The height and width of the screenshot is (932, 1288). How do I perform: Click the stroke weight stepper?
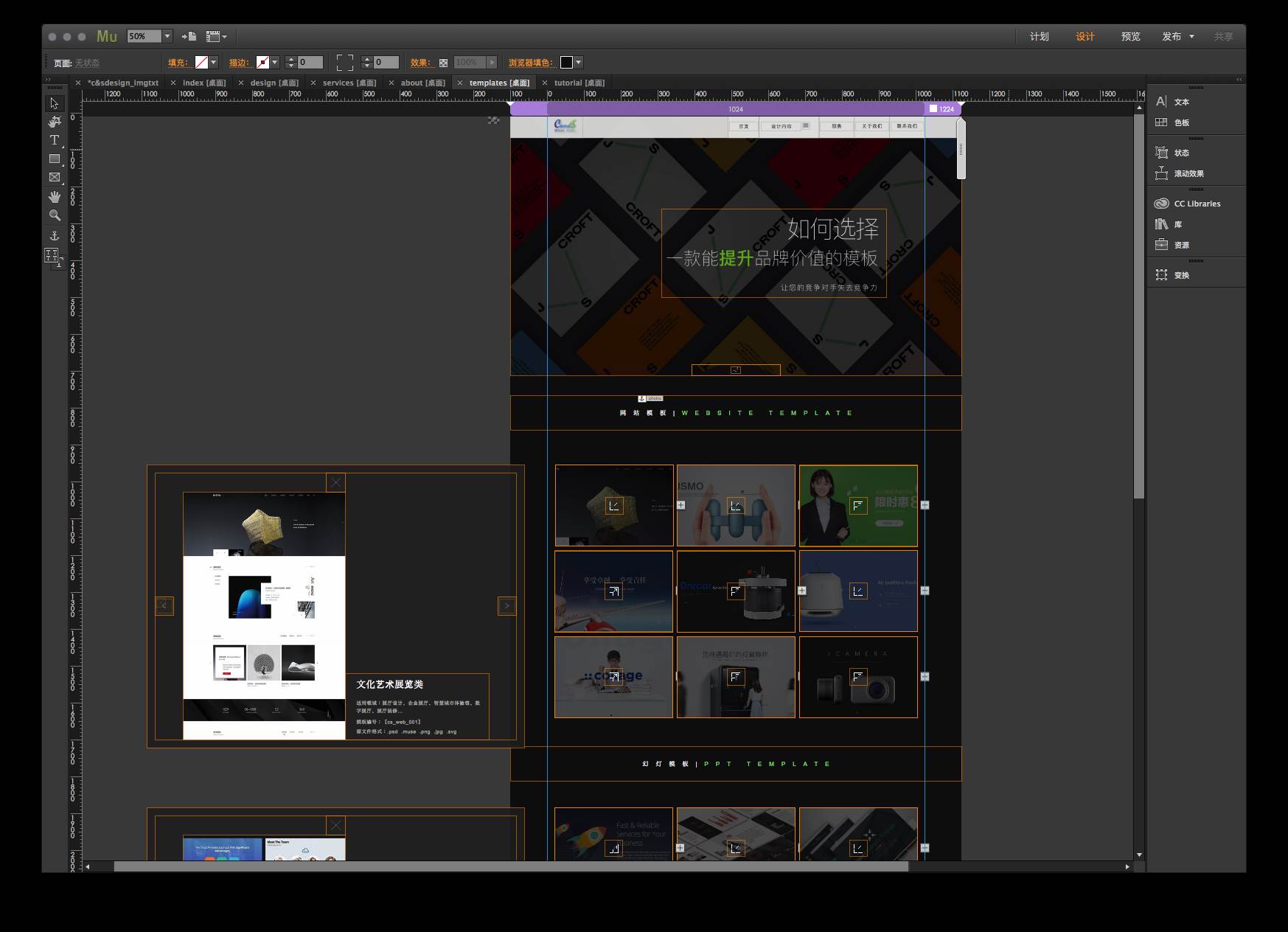click(290, 63)
